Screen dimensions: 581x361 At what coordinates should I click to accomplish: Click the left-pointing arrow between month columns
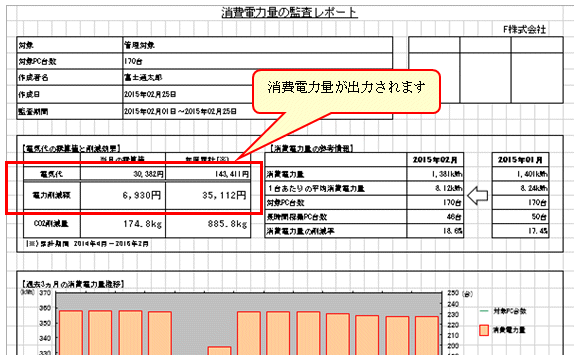click(478, 195)
